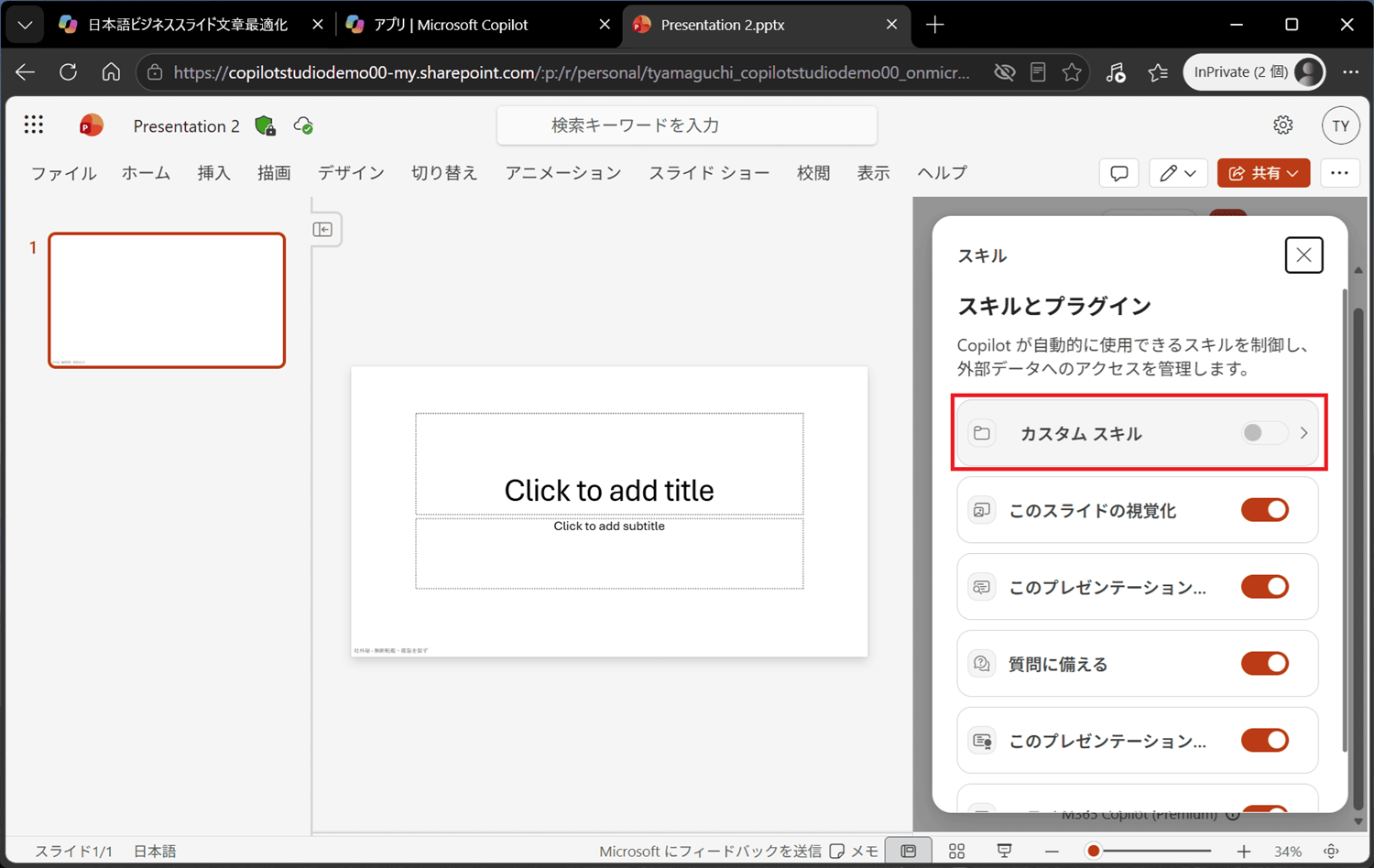
Task: Click the PowerPoint logo icon
Action: coord(91,125)
